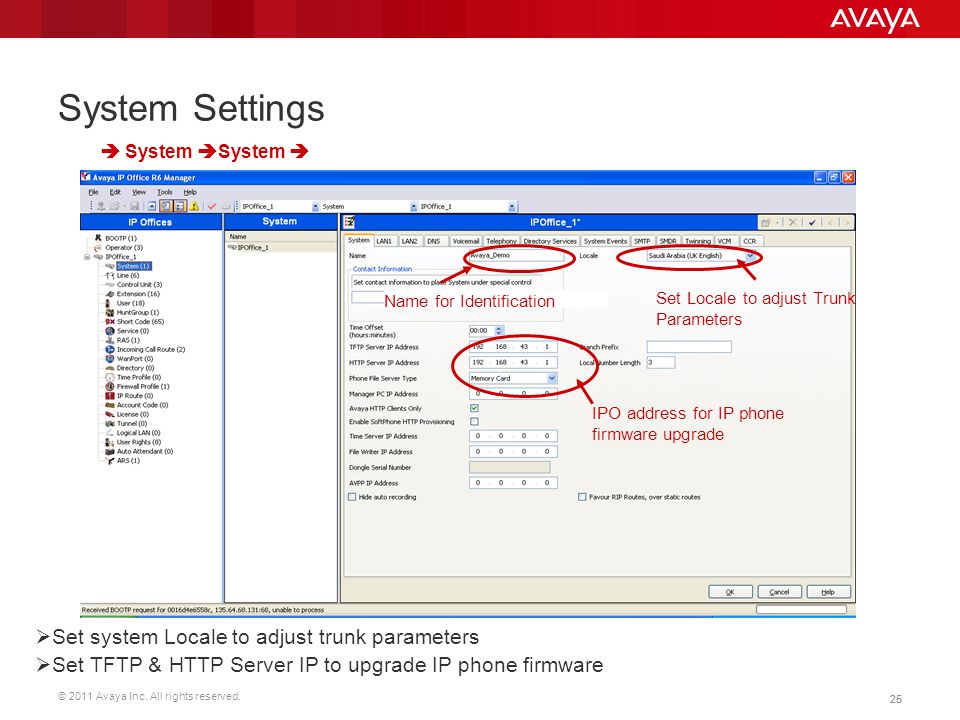Switch to the Twinning tab
The image size is (960, 720).
[x=698, y=241]
